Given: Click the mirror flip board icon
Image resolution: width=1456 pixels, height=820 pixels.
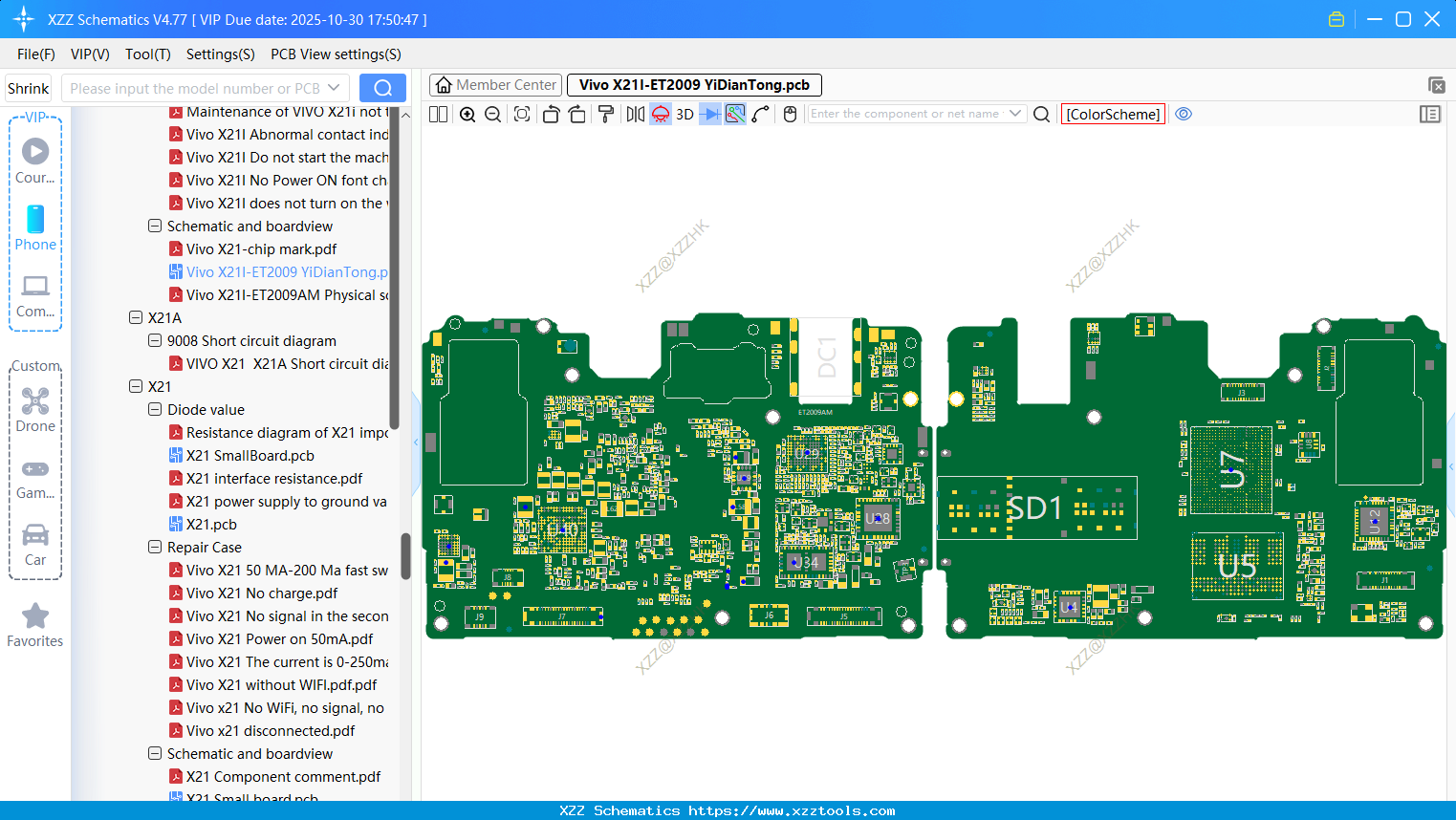Looking at the screenshot, I should [635, 115].
